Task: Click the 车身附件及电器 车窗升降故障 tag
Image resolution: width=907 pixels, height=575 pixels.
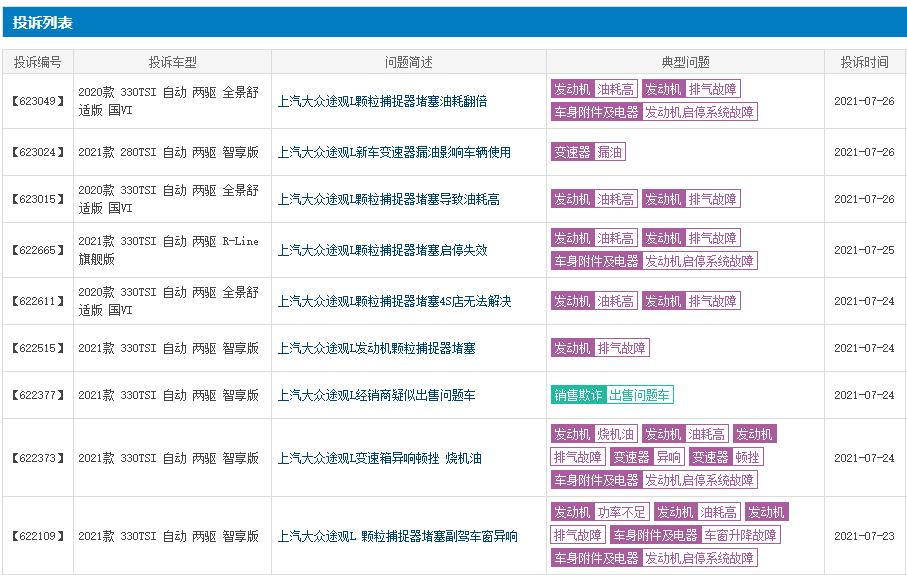Action: 695,535
